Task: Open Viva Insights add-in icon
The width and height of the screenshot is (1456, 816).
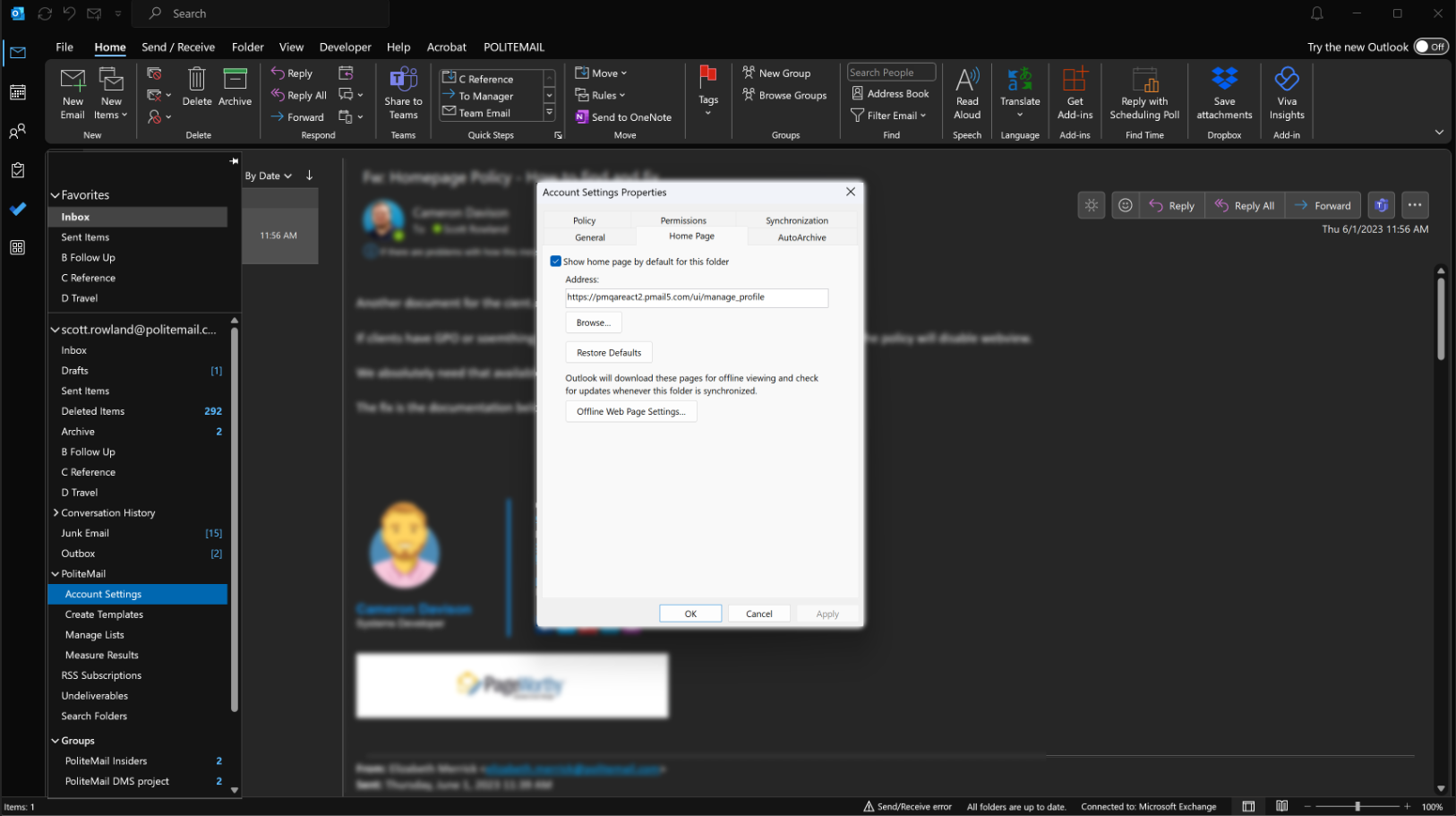Action: tap(1287, 79)
